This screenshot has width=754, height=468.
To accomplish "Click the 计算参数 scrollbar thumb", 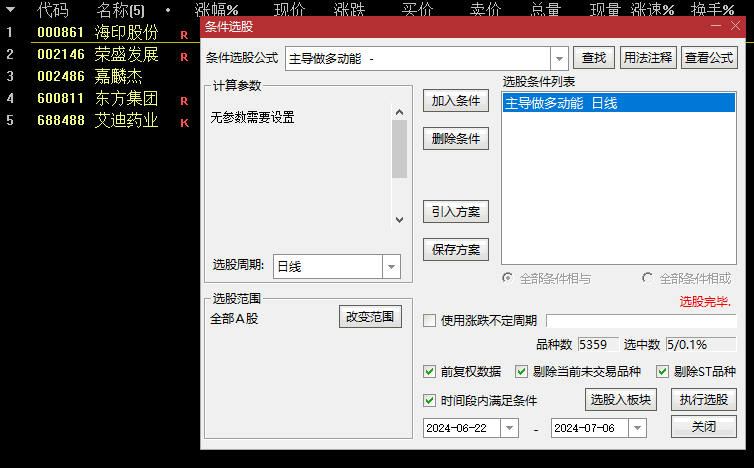I will 399,149.
